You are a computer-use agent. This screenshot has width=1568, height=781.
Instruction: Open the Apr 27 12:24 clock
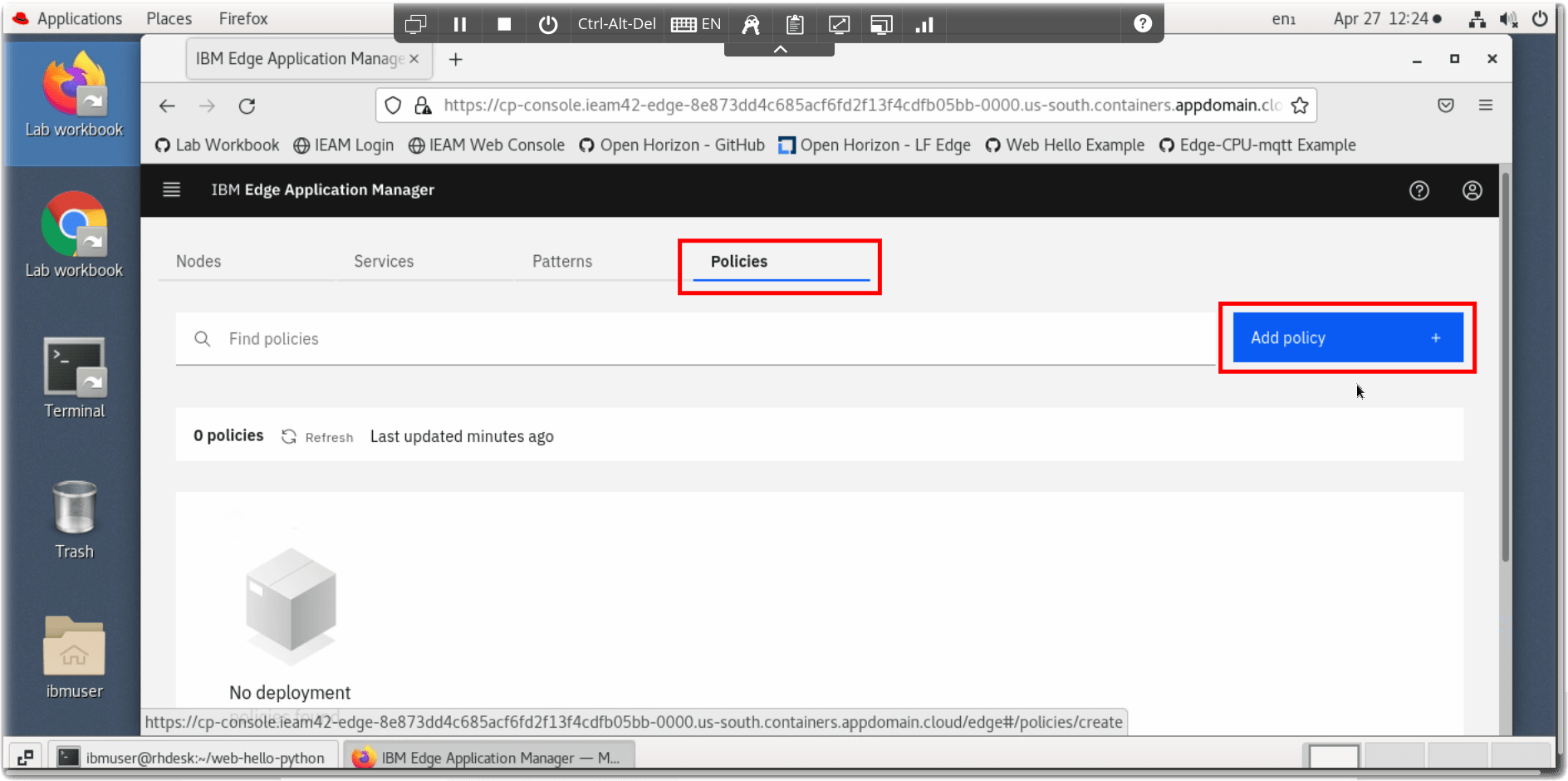point(1387,19)
